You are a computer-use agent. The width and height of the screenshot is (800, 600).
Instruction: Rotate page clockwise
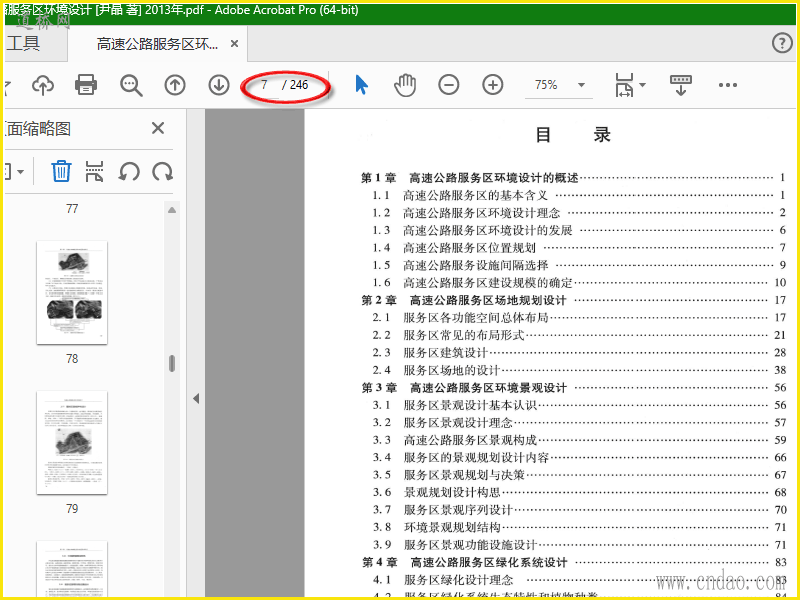click(163, 171)
